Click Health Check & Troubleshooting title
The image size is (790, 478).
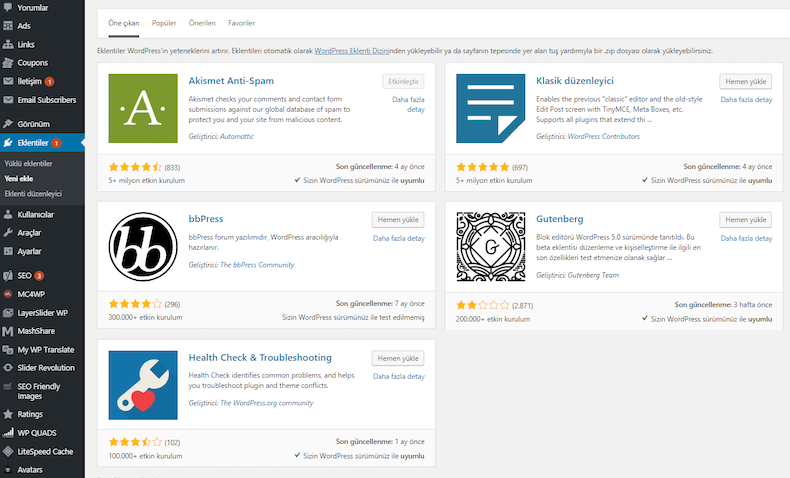point(260,358)
